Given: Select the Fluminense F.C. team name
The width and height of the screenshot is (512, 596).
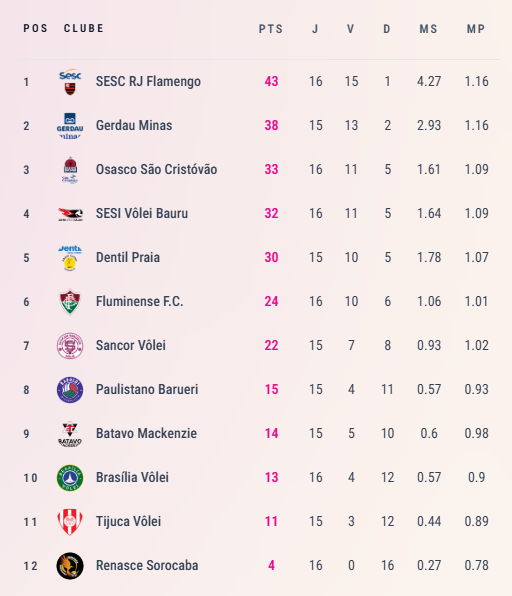Looking at the screenshot, I should 139,301.
